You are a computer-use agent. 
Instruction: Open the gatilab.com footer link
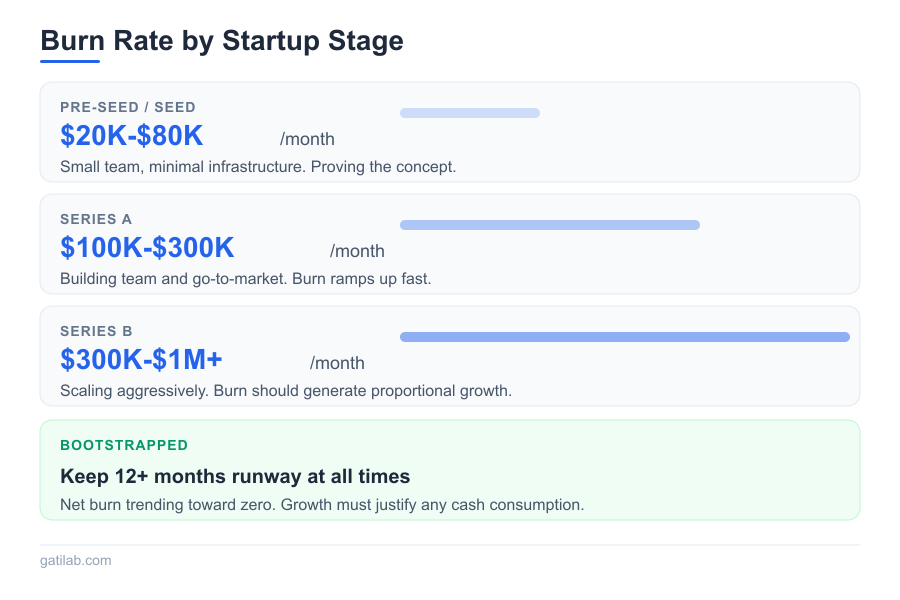coord(76,560)
